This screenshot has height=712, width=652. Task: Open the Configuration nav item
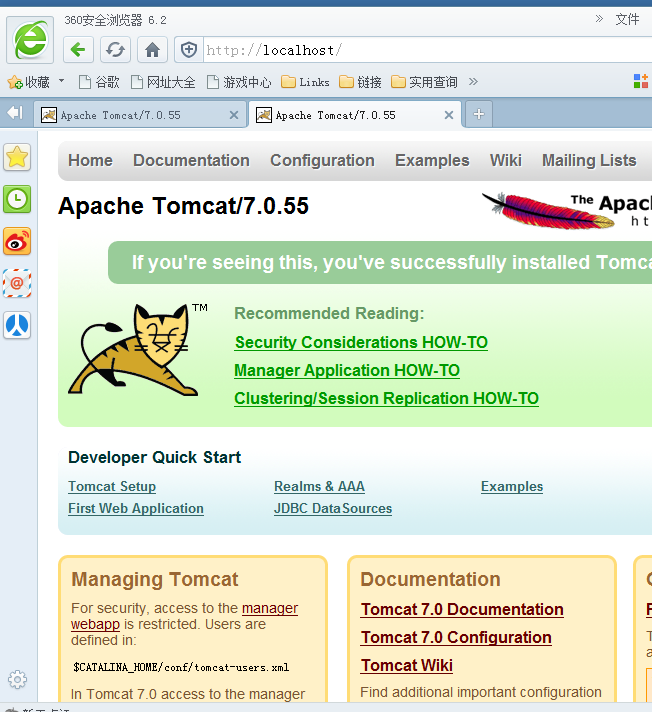coord(322,160)
